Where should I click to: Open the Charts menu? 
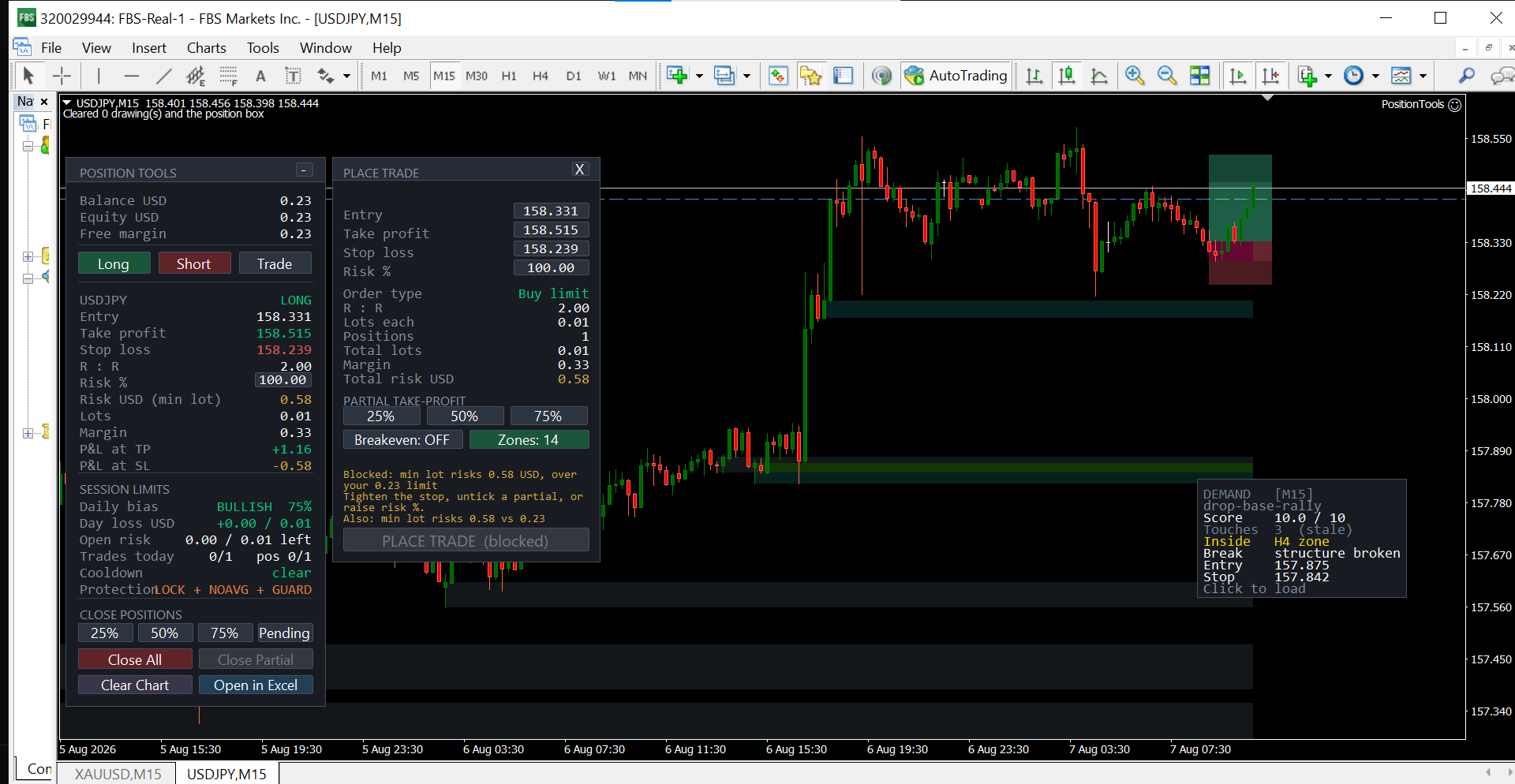[x=206, y=48]
